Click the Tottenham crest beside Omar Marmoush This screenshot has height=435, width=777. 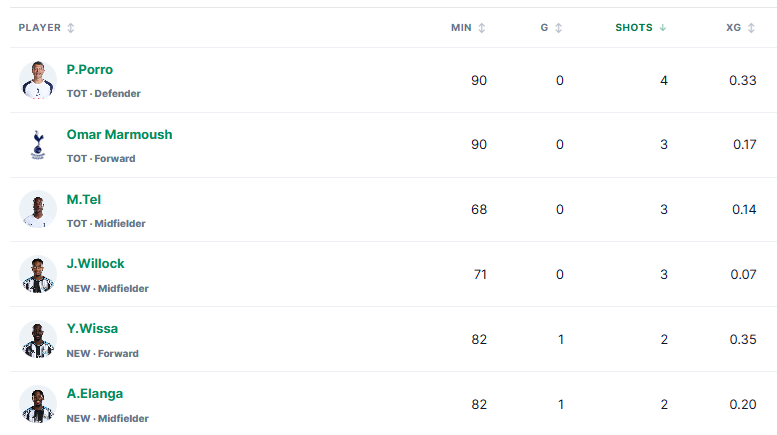point(38,145)
